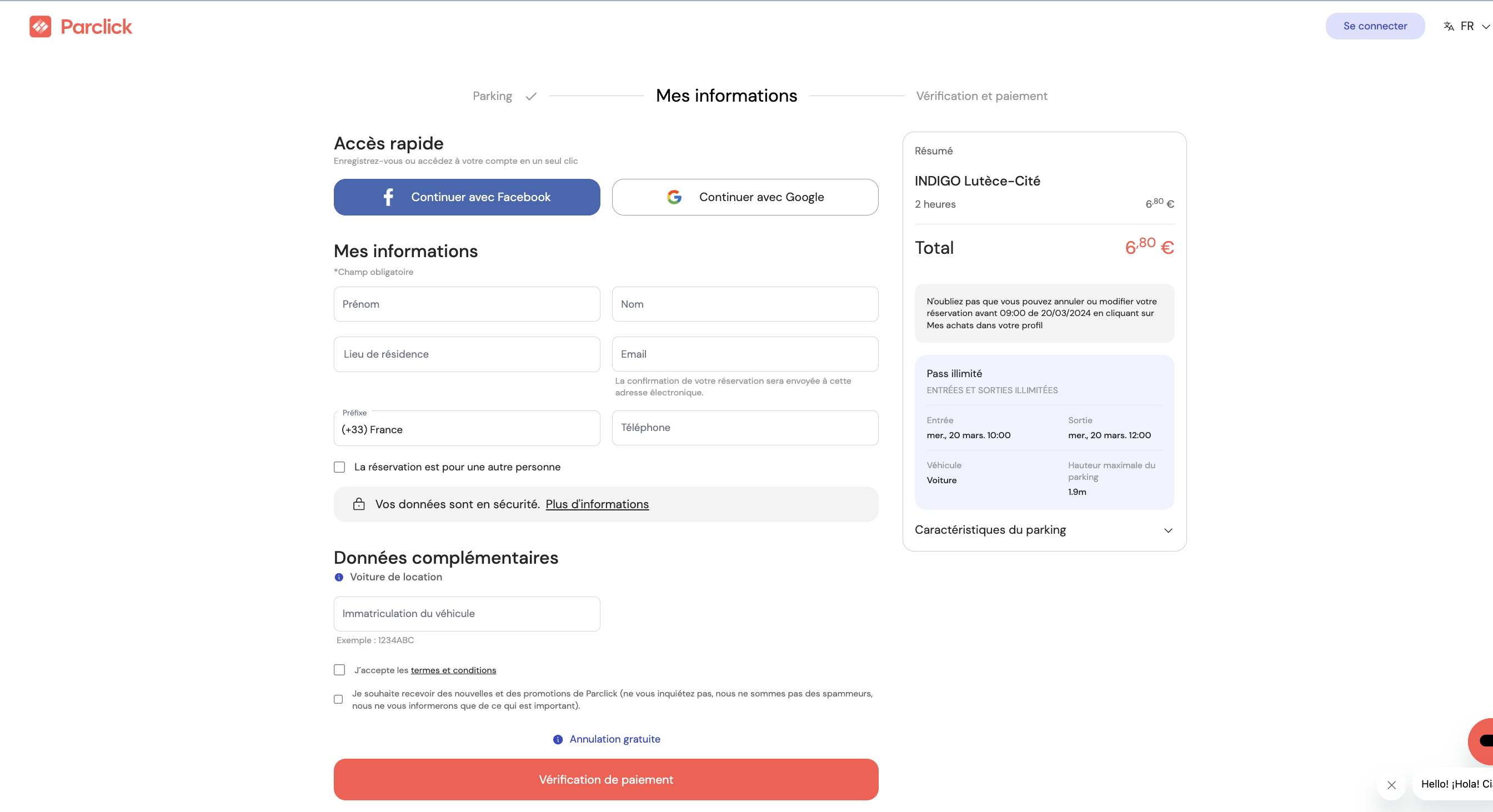Select Vérification et paiement step
Screen dimensions: 1493x812
(981, 96)
